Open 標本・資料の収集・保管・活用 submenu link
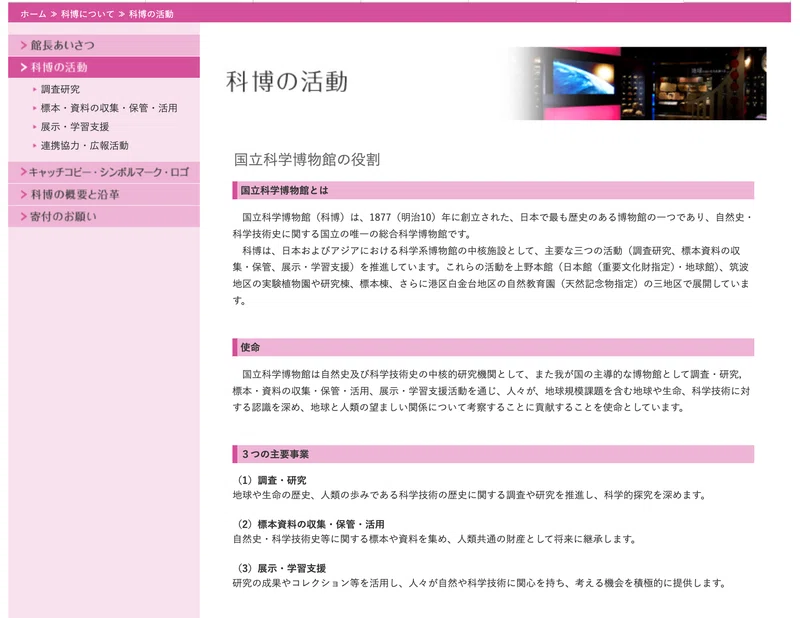 pos(109,108)
